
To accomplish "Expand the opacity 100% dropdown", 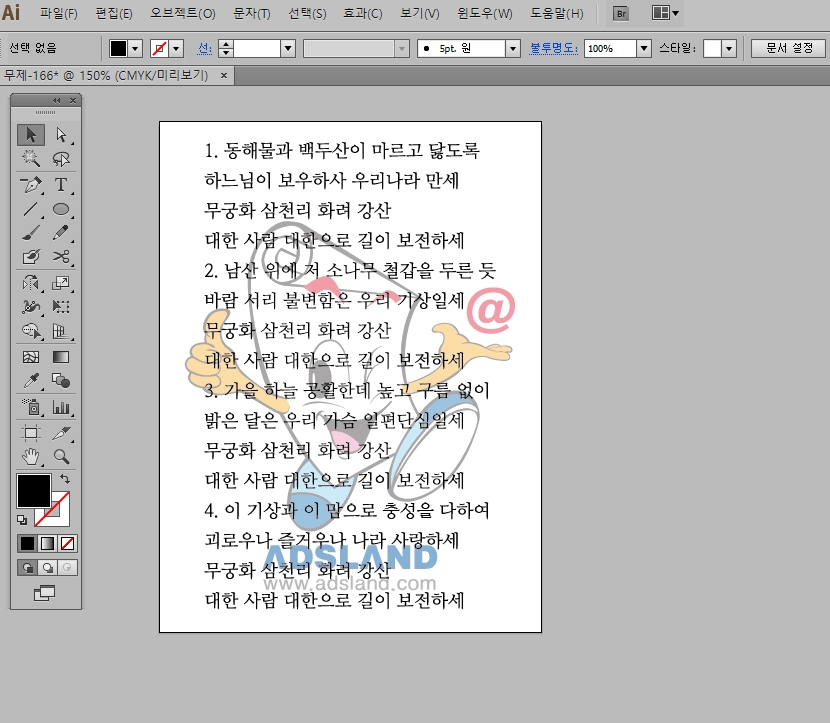I will [644, 49].
